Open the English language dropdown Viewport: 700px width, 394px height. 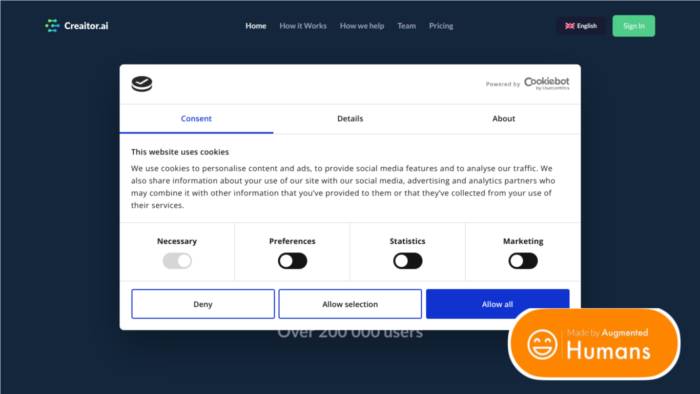(581, 26)
